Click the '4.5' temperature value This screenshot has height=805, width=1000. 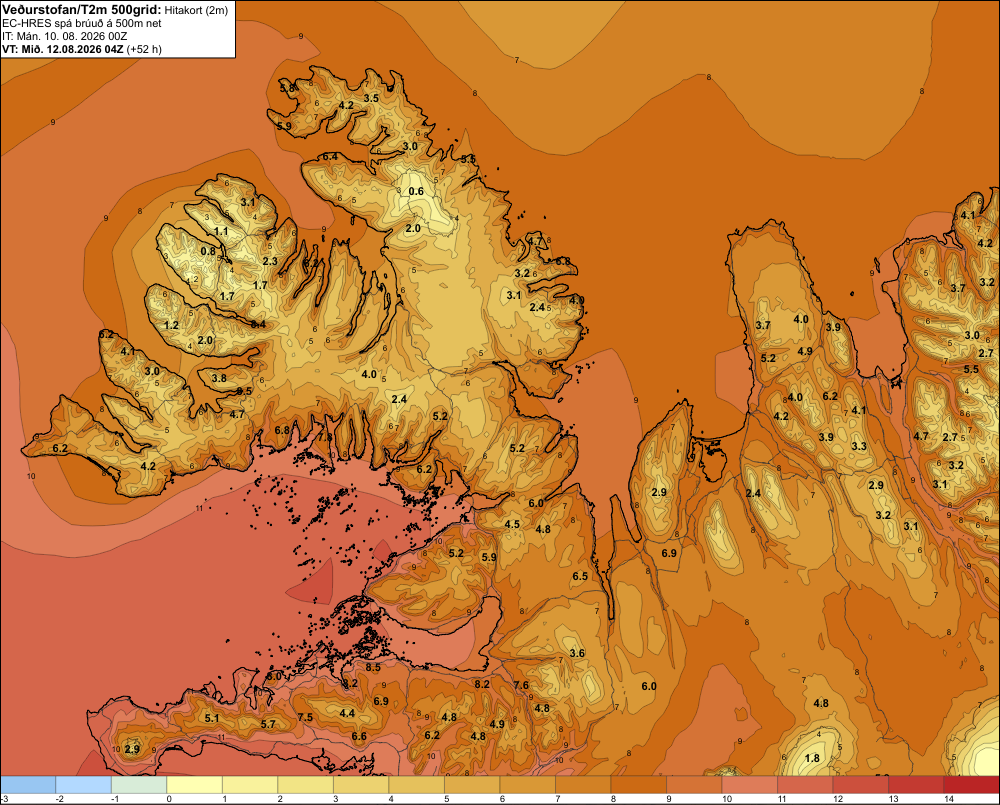[x=512, y=524]
